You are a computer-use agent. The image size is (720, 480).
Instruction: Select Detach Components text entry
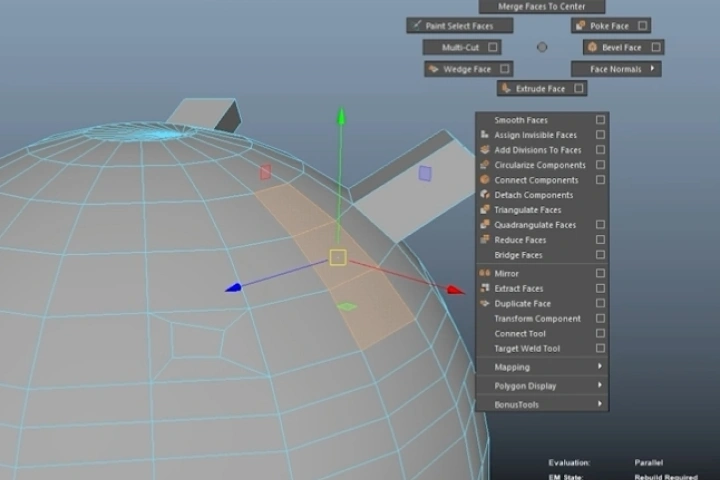point(534,195)
